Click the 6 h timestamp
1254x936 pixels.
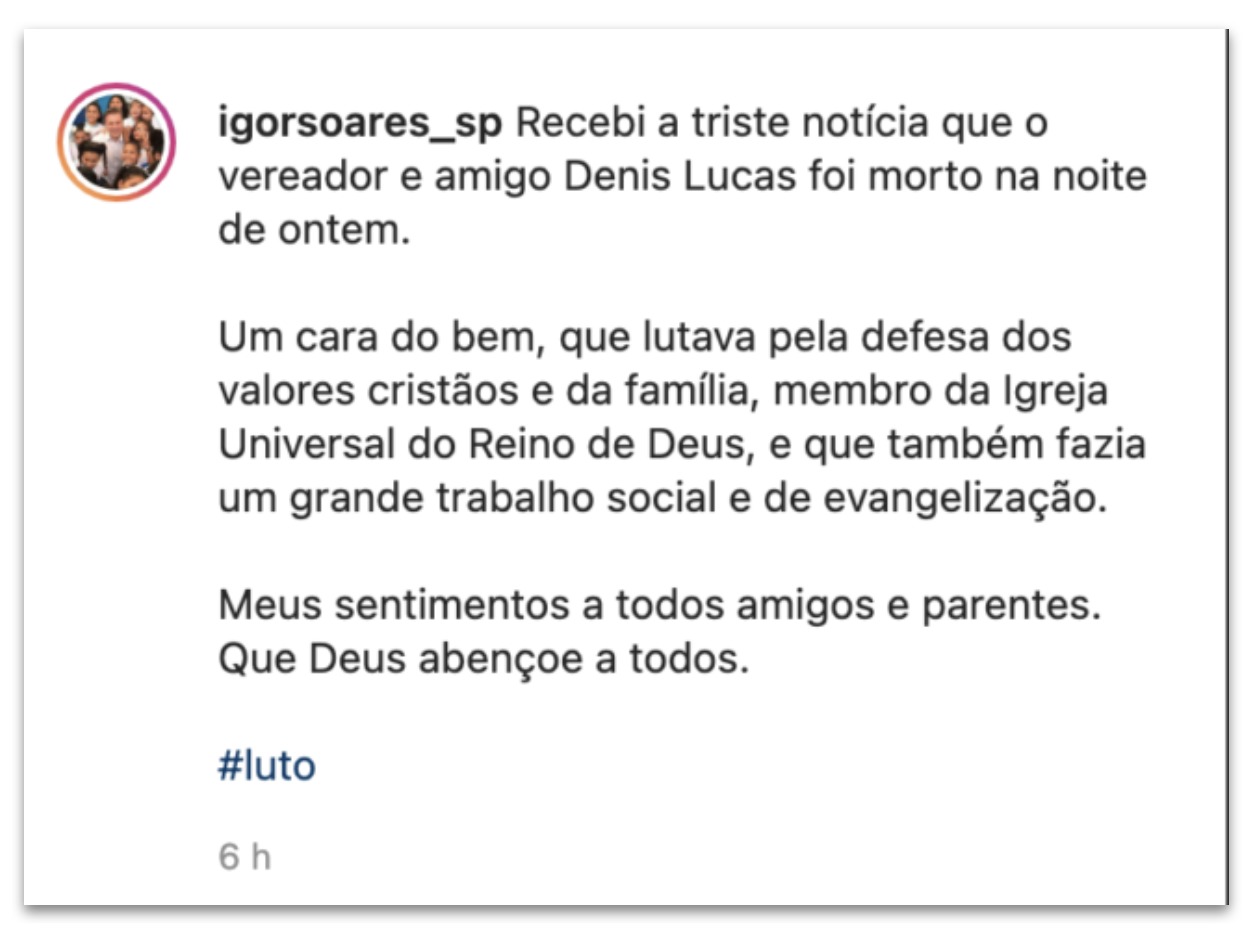(x=245, y=857)
